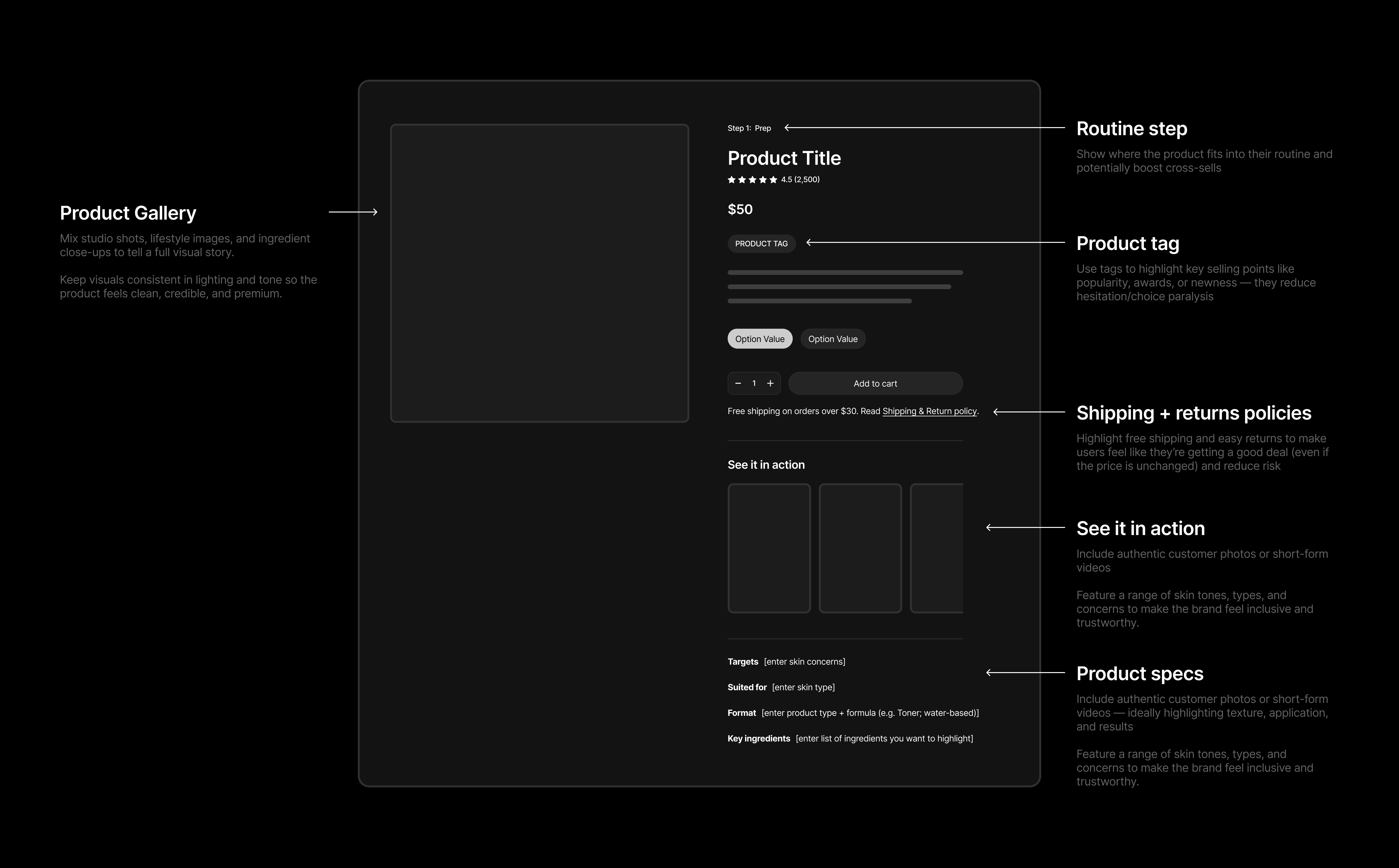Click the PRODUCT TAG badge

click(761, 243)
